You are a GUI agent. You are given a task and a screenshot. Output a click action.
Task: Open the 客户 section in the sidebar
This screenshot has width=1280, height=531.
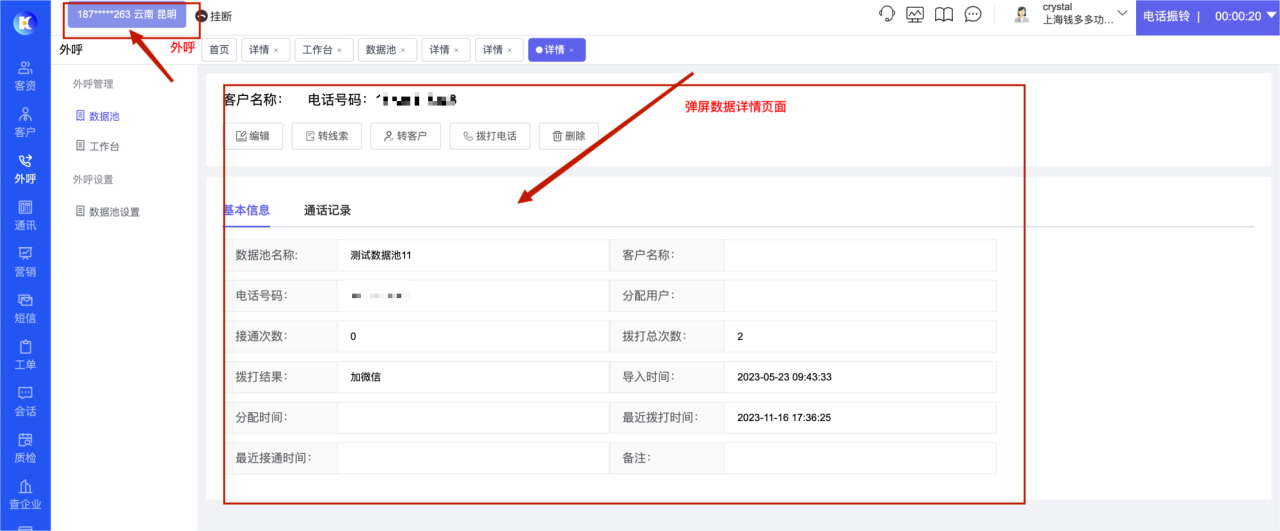coord(25,122)
